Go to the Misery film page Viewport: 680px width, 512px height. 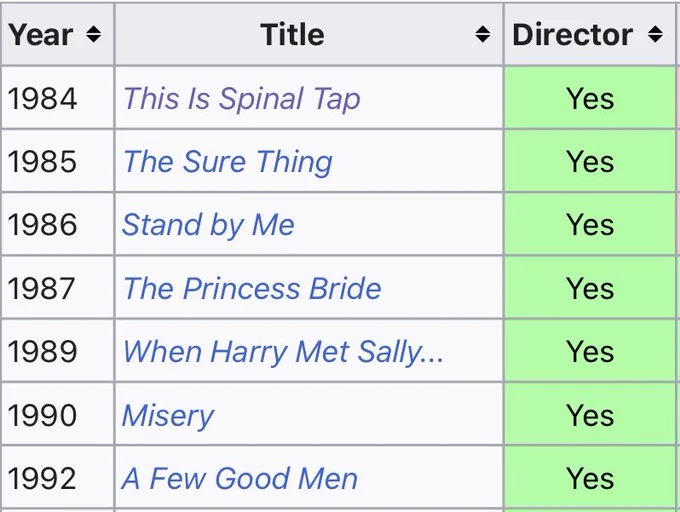tap(168, 415)
